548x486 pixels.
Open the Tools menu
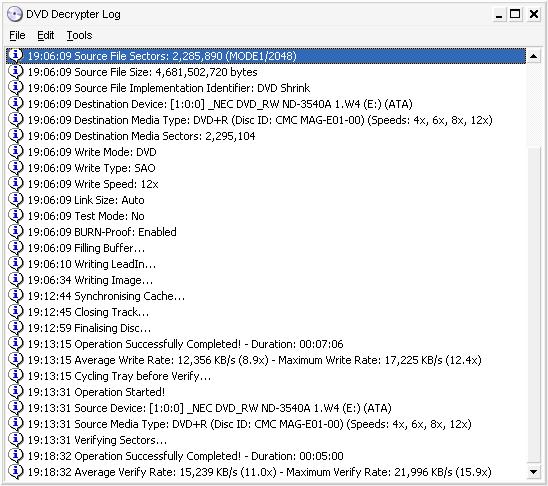79,35
